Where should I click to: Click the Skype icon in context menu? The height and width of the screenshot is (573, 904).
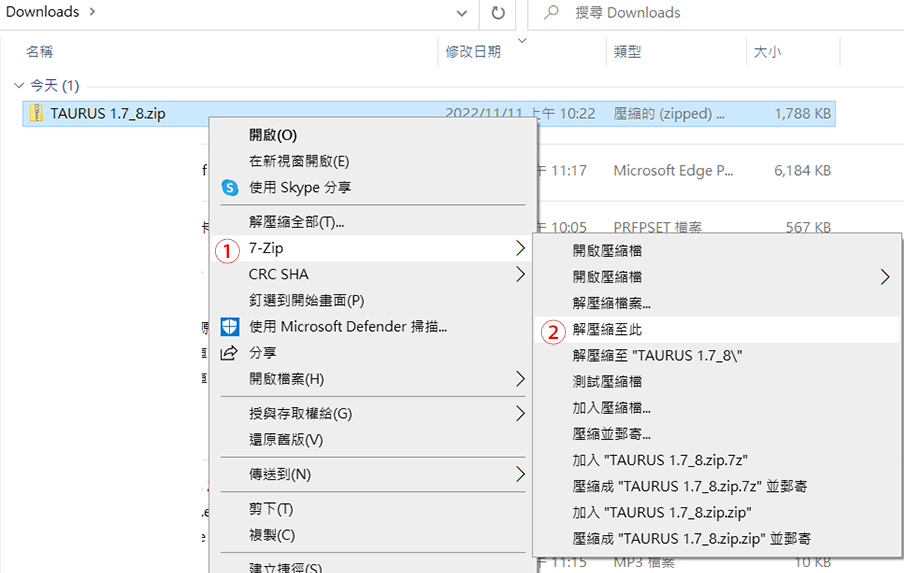(x=230, y=187)
